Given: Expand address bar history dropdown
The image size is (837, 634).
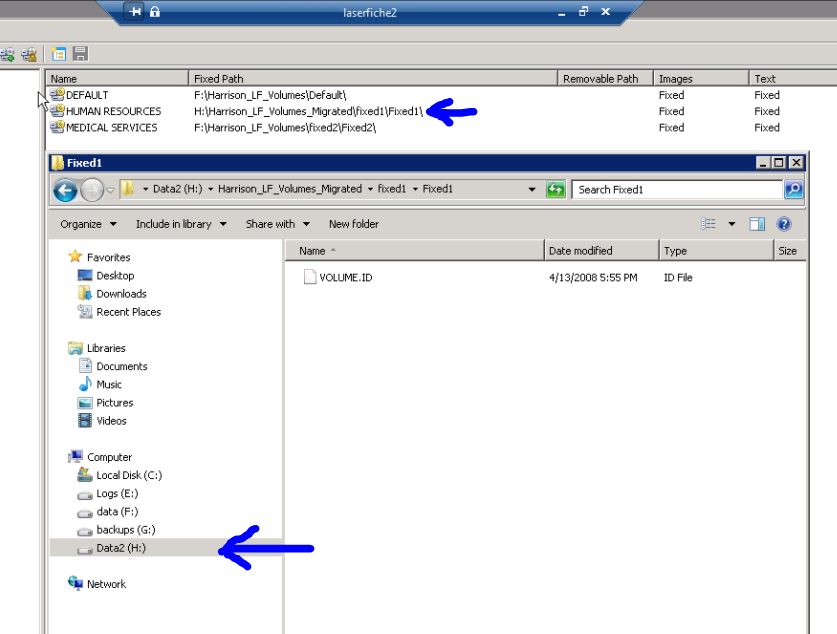Looking at the screenshot, I should [532, 189].
